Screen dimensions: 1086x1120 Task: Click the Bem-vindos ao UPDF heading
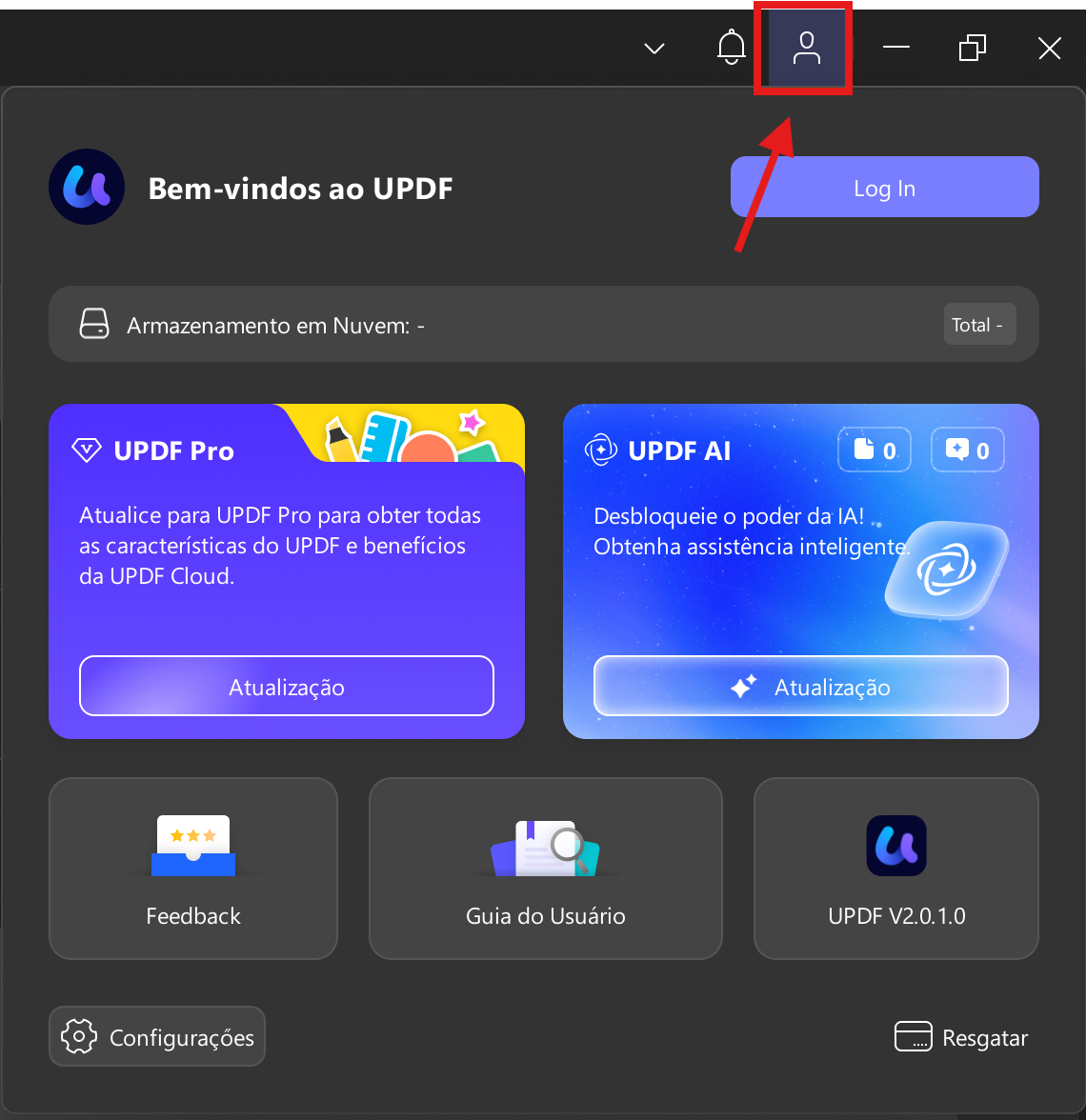click(x=300, y=189)
